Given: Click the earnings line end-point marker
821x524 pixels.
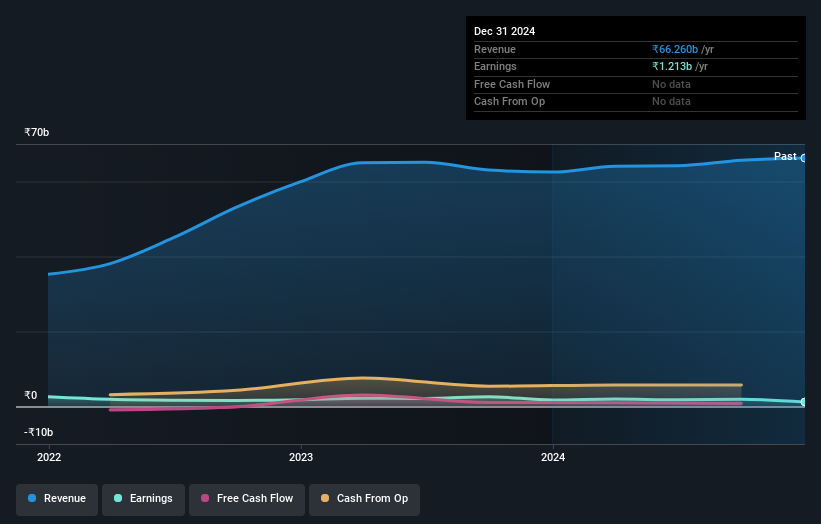Looking at the screenshot, I should [x=804, y=402].
